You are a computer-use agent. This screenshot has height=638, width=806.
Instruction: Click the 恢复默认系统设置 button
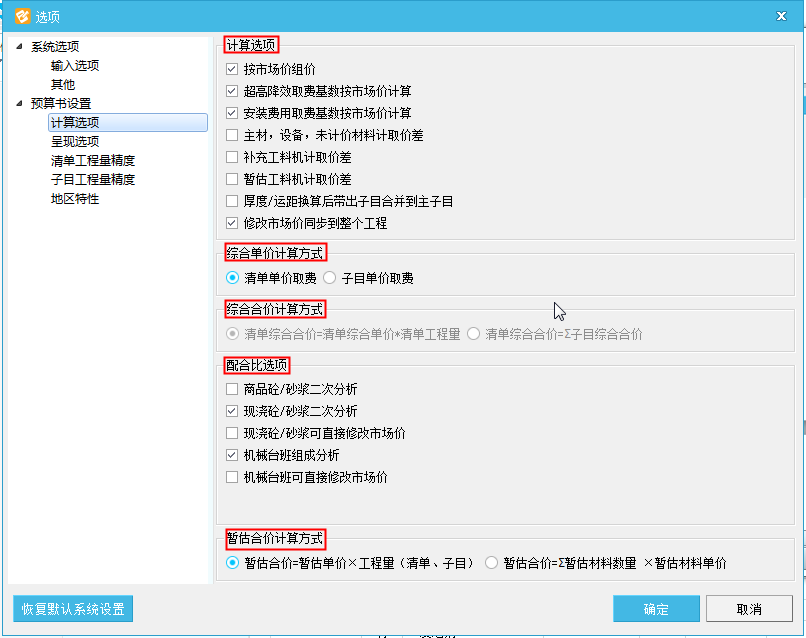(73, 609)
